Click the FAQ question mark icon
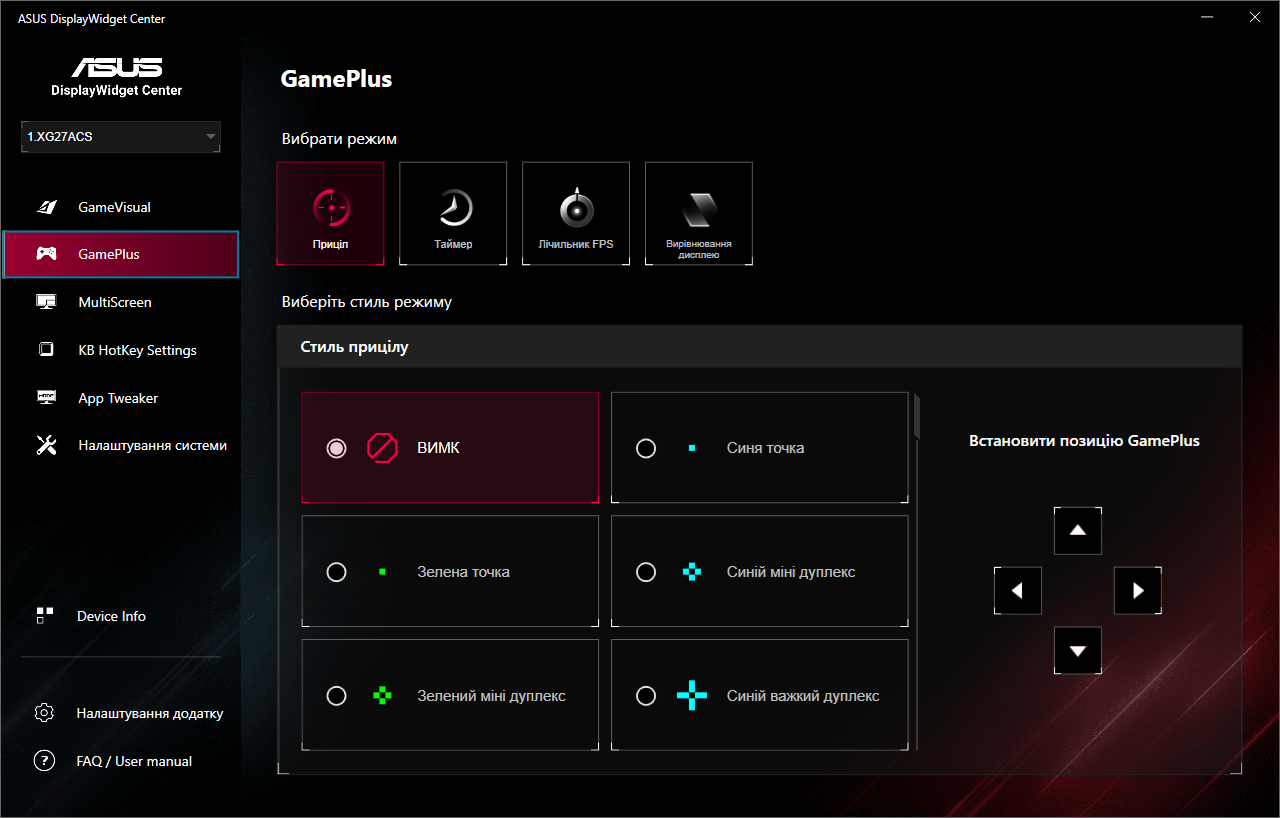Image resolution: width=1280 pixels, height=818 pixels. (44, 761)
